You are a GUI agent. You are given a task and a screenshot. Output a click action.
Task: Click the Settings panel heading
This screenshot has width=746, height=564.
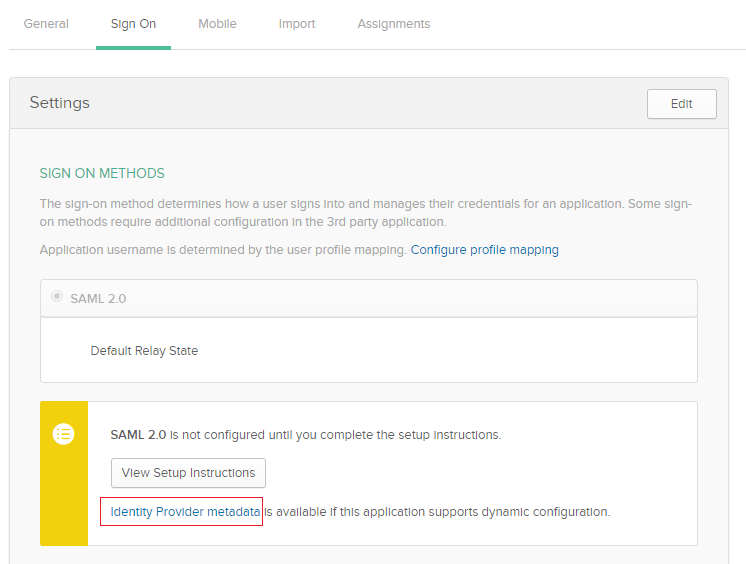59,103
